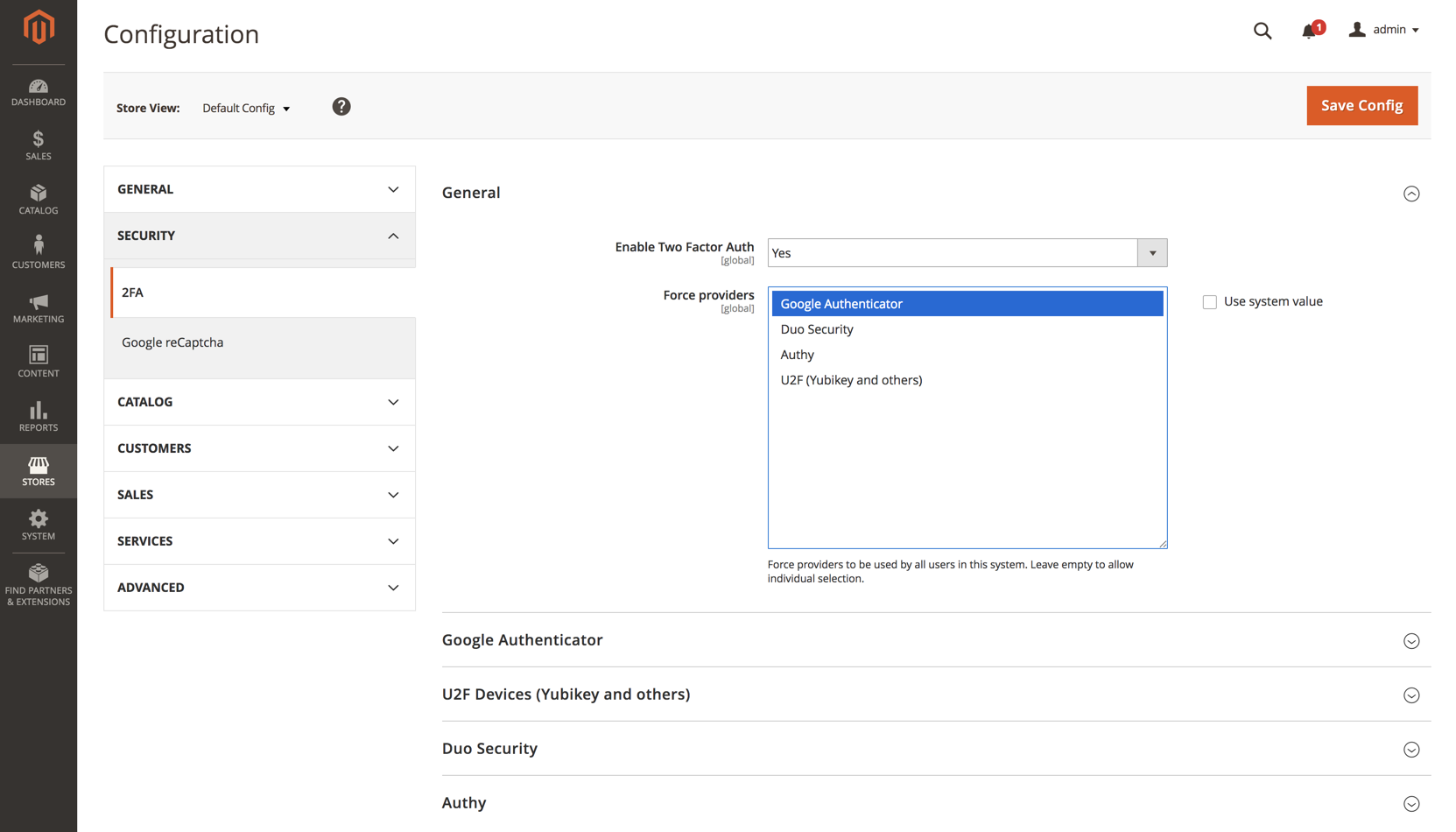The height and width of the screenshot is (832, 1456).
Task: Expand U2F Devices (Yubikey and others) section
Action: click(936, 695)
